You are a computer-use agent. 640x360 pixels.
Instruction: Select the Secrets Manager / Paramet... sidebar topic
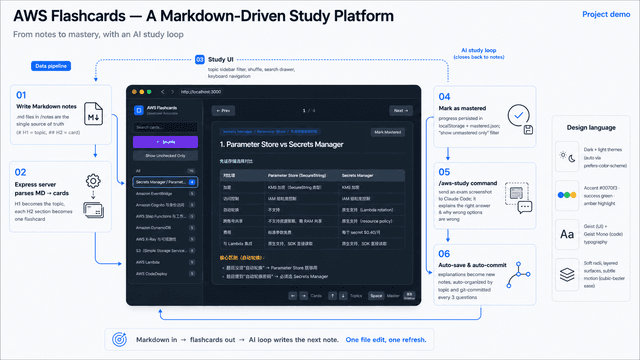pos(165,182)
